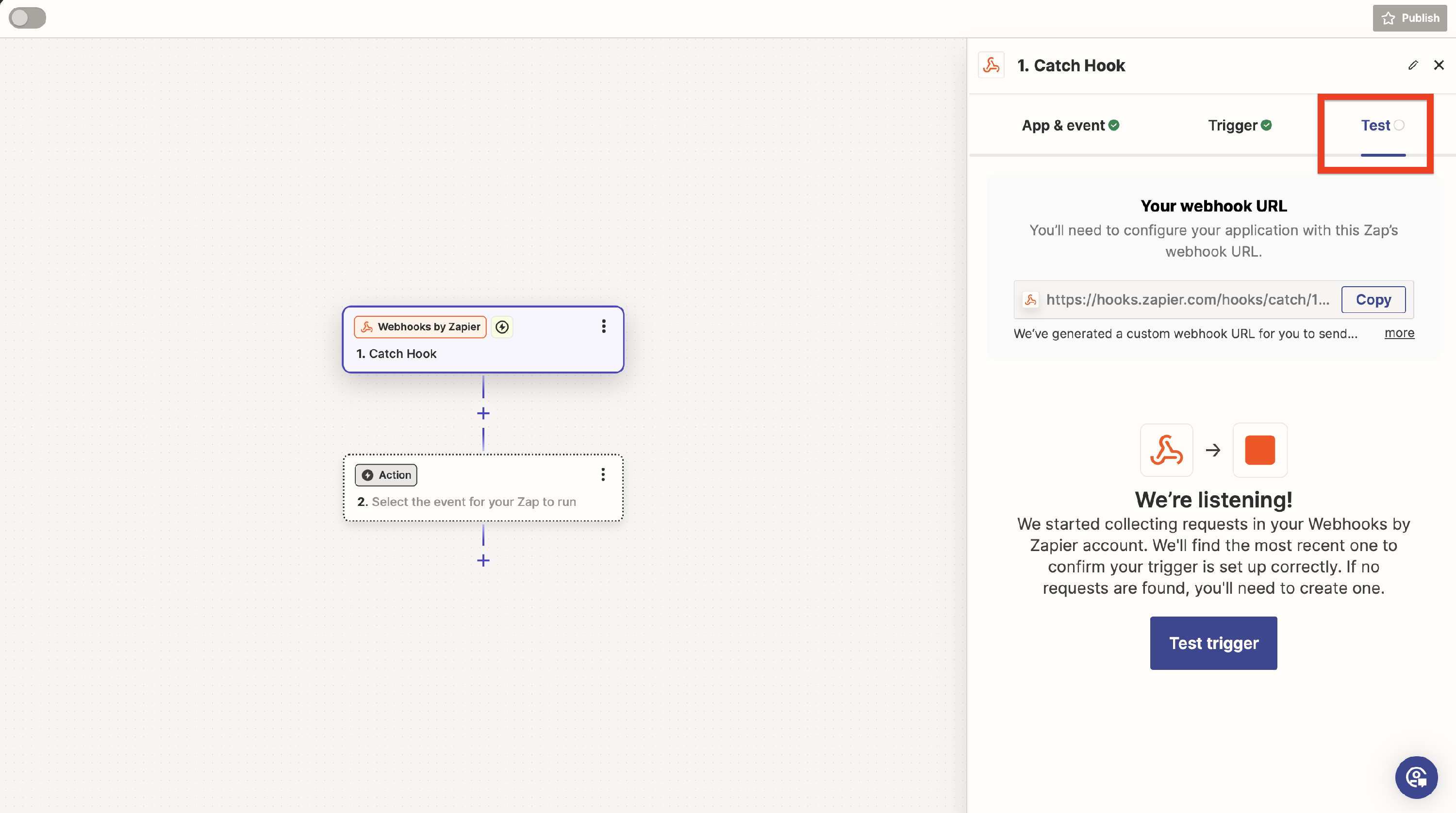Add step below the Action node
The width and height of the screenshot is (1456, 813).
pos(483,560)
